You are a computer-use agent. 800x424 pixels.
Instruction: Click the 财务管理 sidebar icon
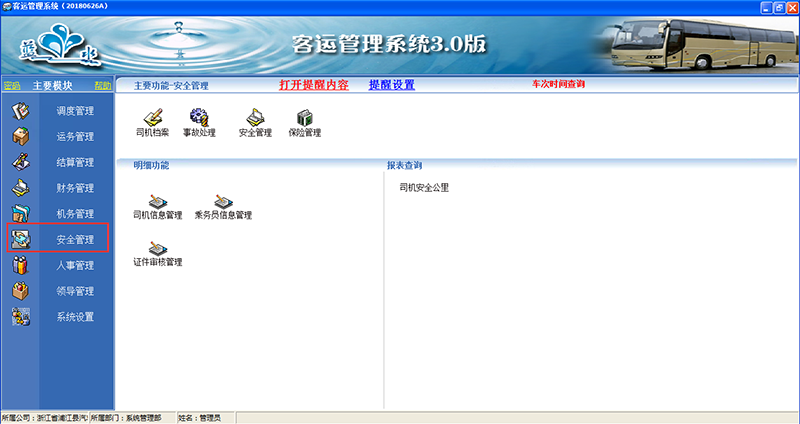20,188
